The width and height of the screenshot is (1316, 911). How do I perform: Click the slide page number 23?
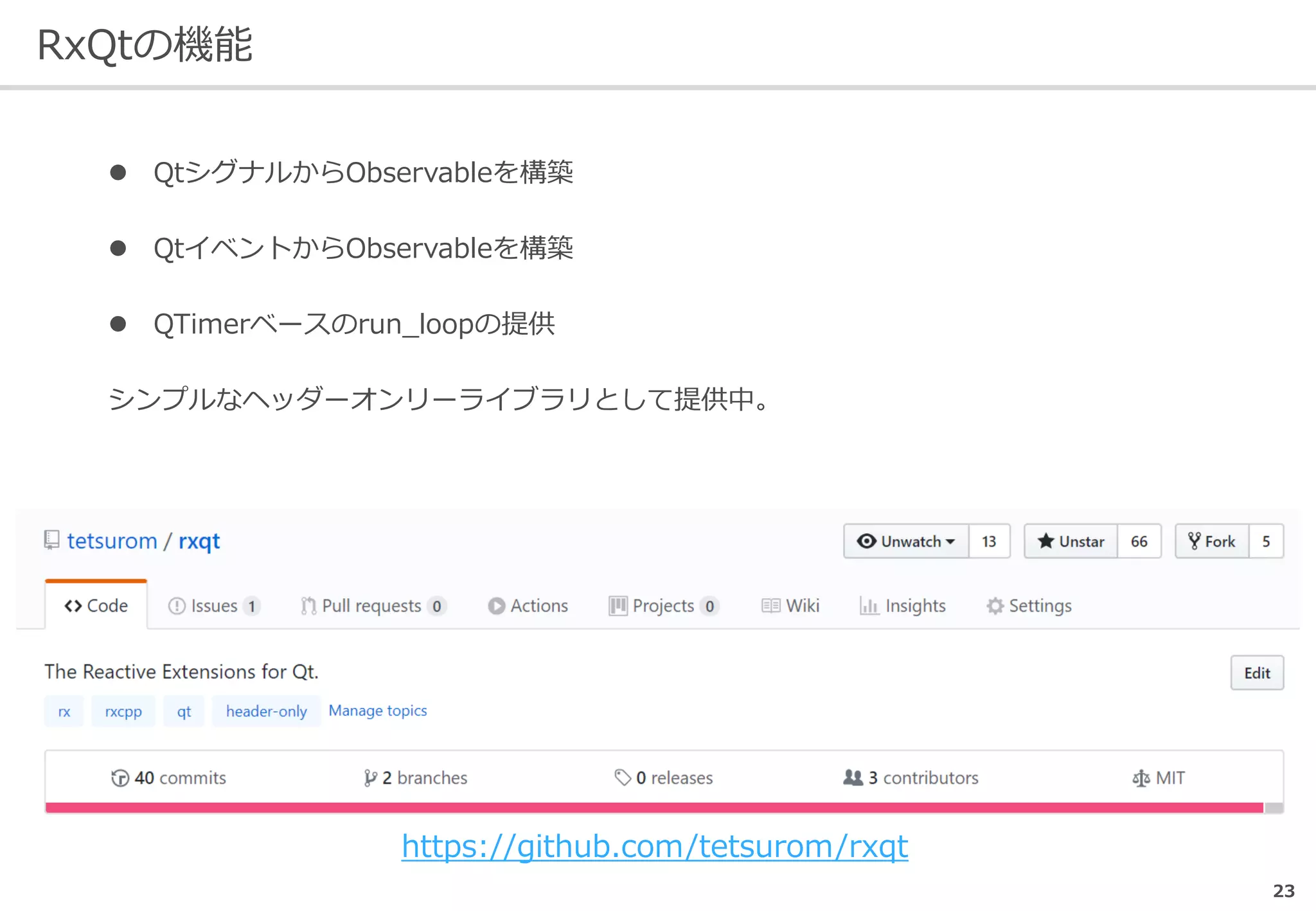[x=1284, y=891]
